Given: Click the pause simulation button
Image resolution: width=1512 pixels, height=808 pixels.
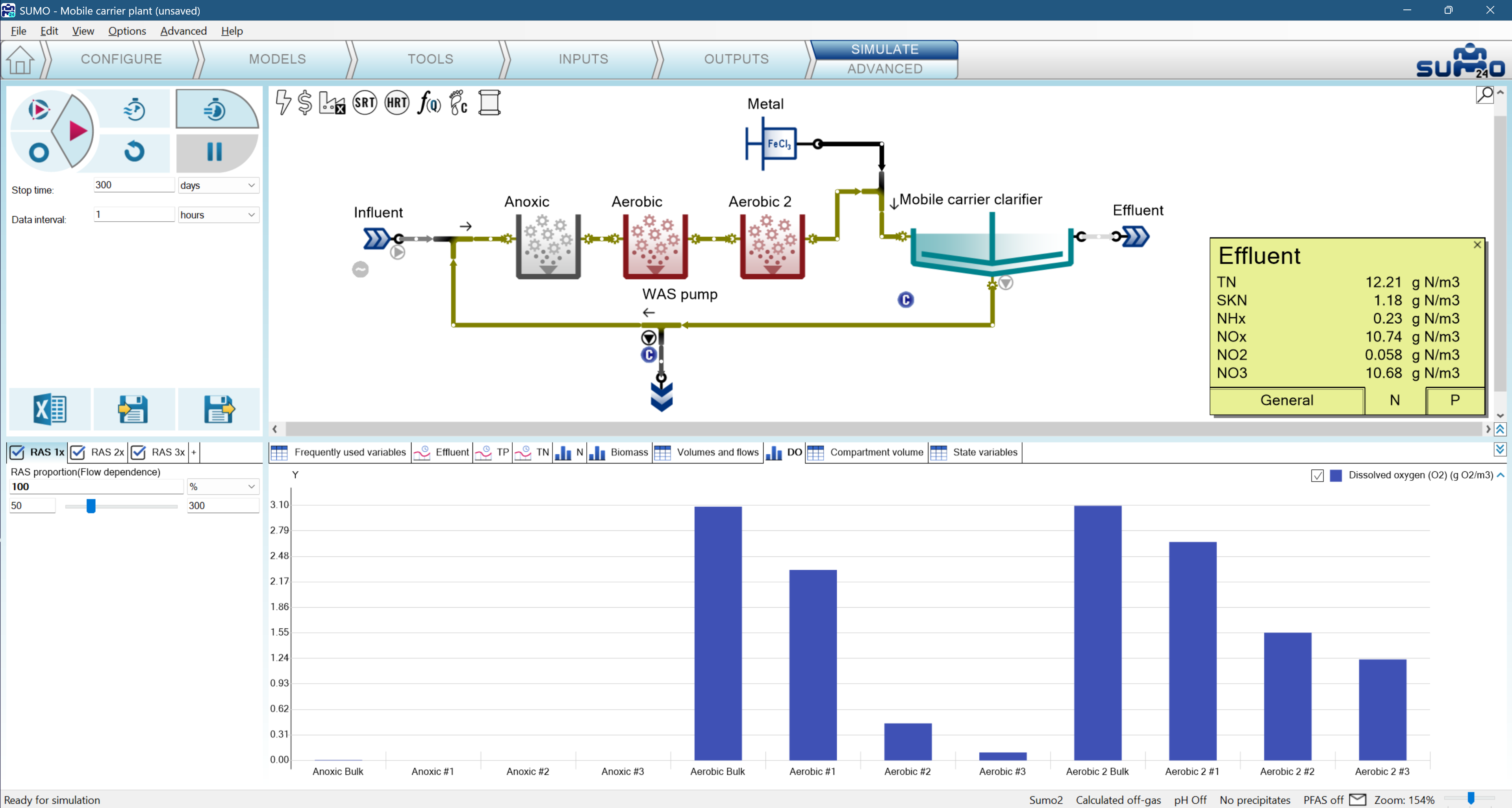Looking at the screenshot, I should (x=215, y=152).
